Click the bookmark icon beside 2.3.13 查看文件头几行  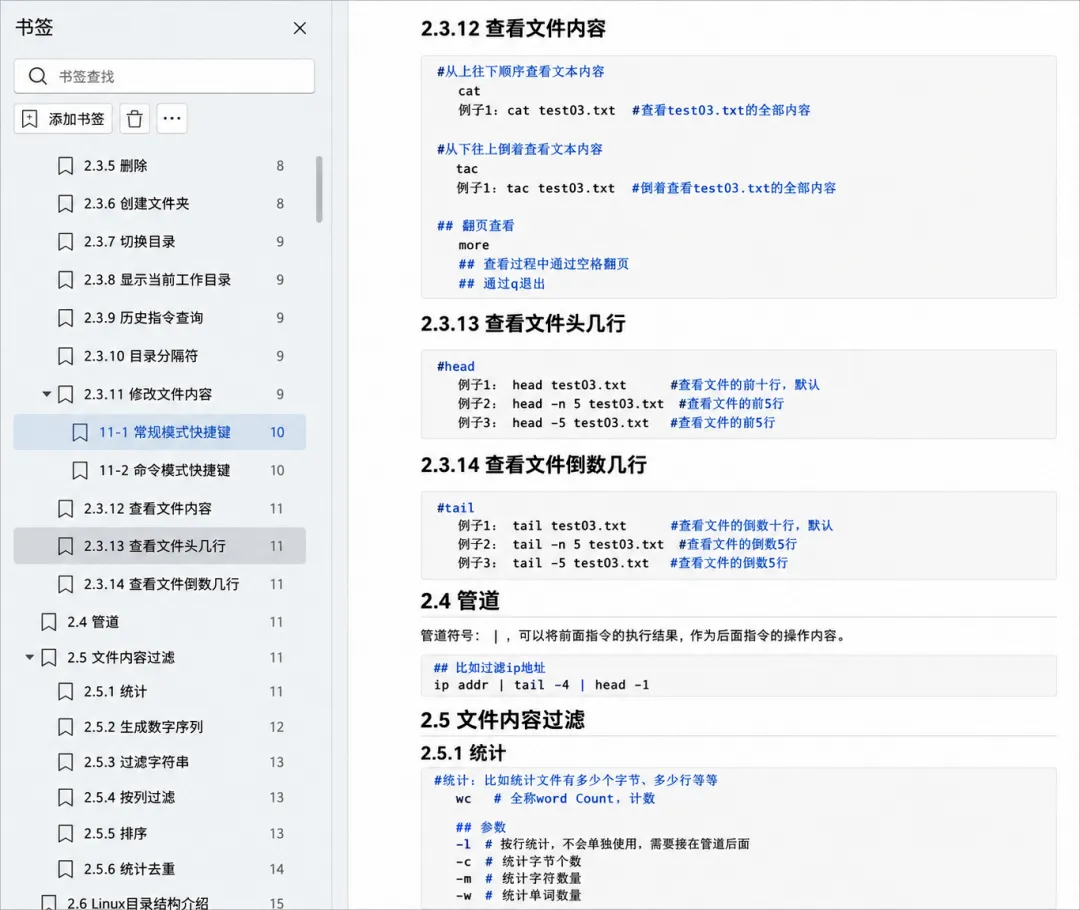click(x=65, y=546)
